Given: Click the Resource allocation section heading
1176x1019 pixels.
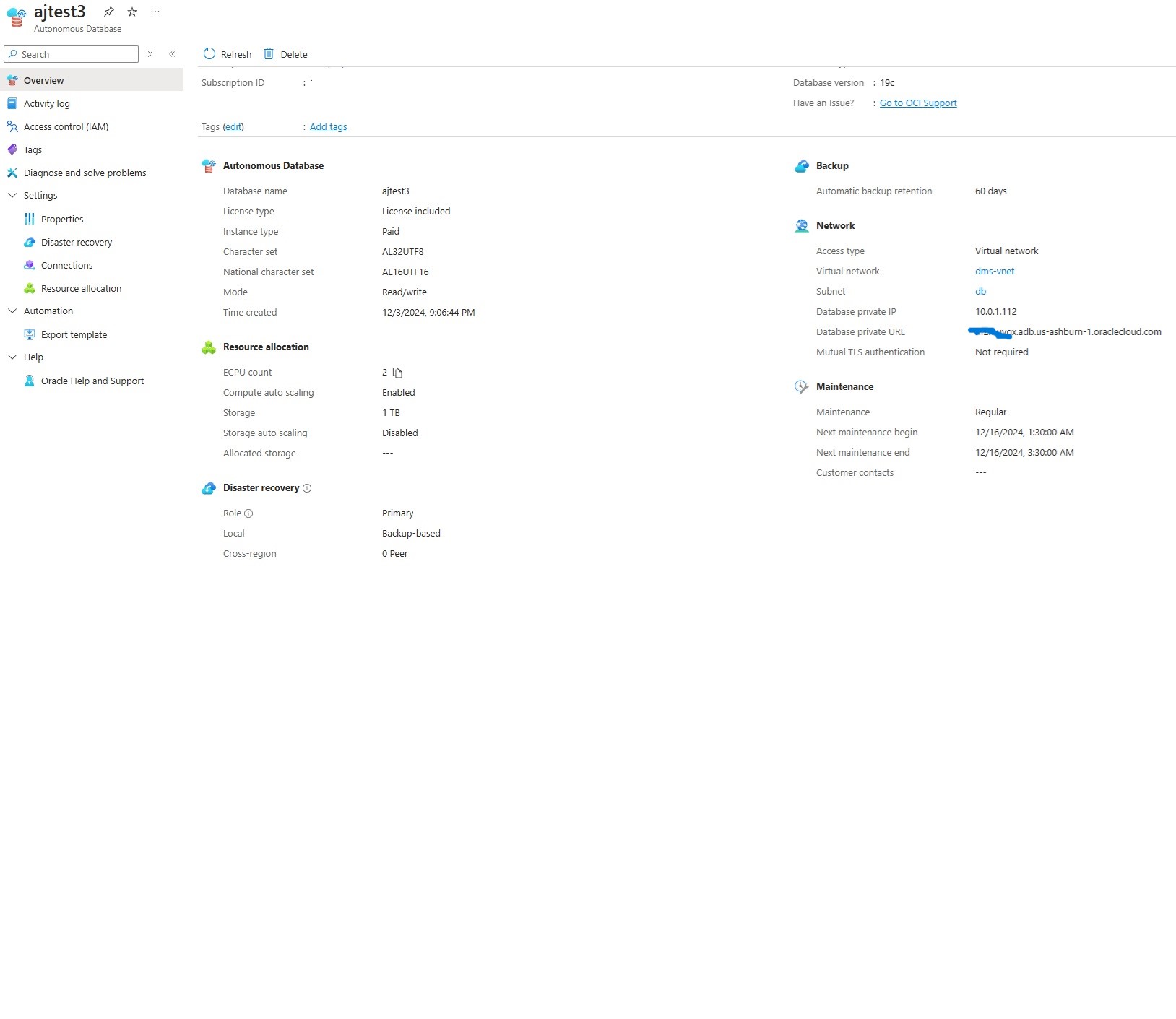Looking at the screenshot, I should pyautogui.click(x=266, y=347).
